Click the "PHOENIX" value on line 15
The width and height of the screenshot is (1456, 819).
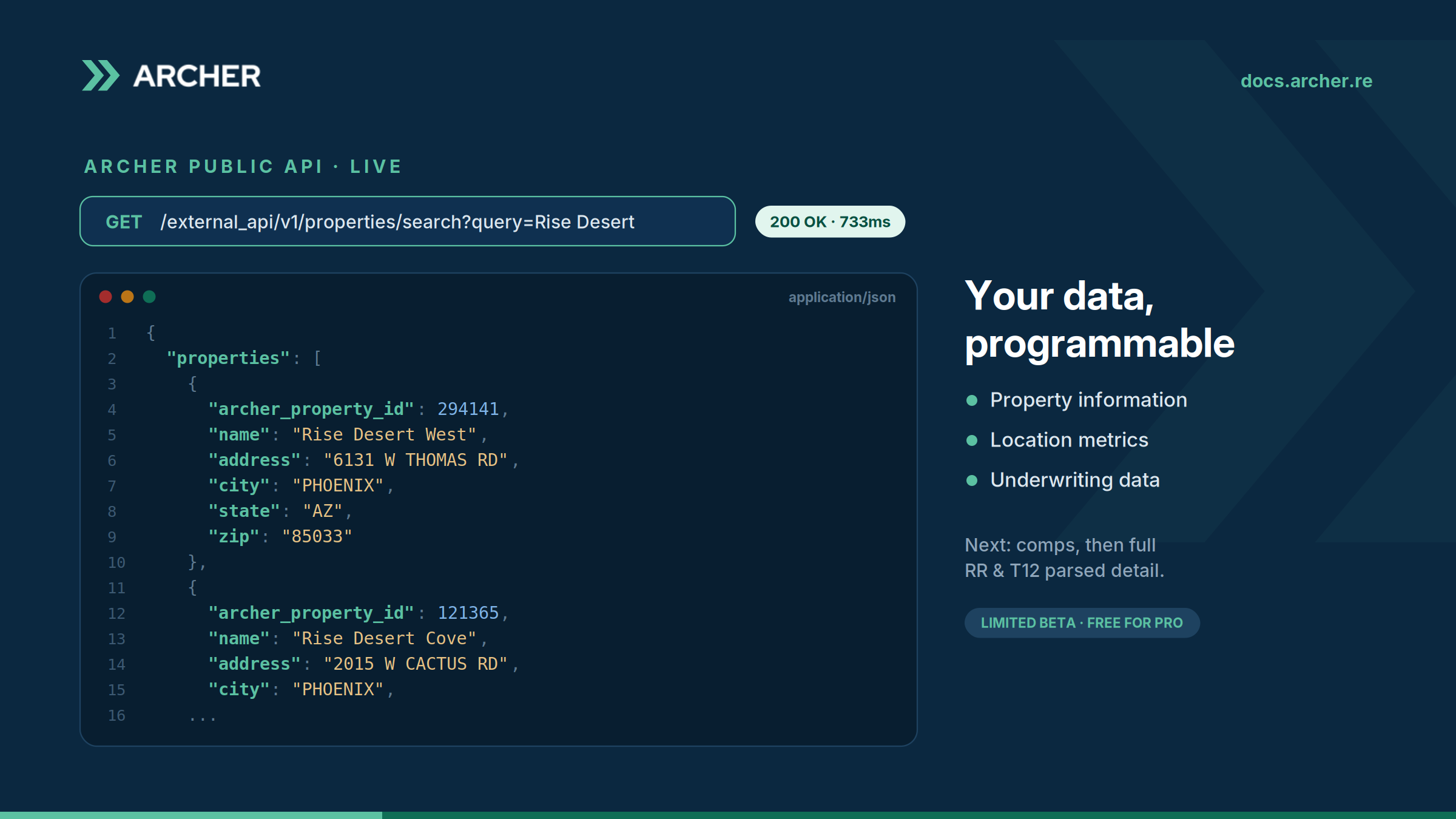pyautogui.click(x=338, y=690)
